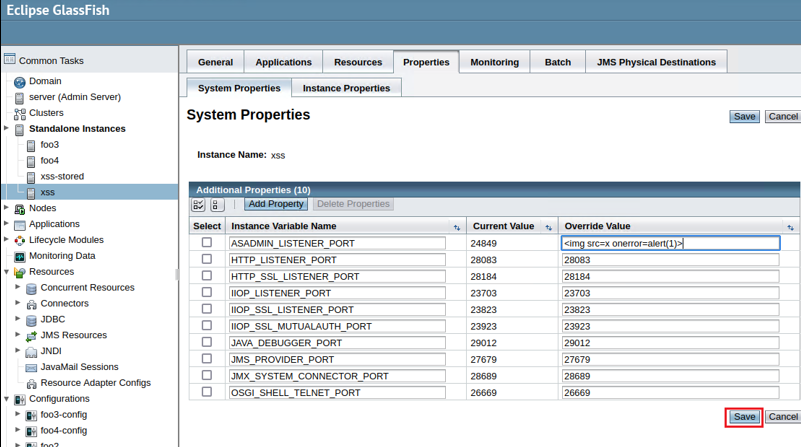Check the JMS_PROVIDER_PORT row checkbox

(206, 359)
